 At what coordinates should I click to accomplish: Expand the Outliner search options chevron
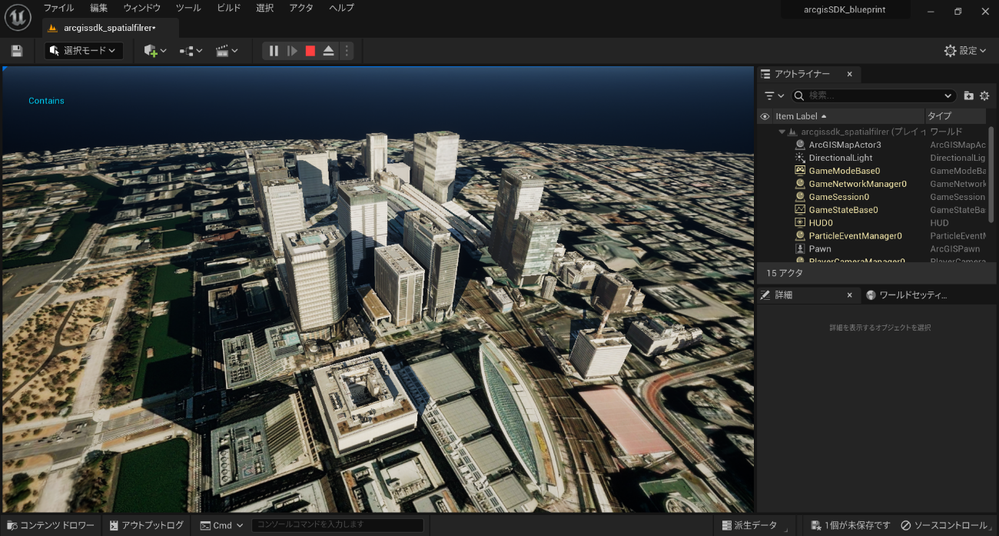tap(948, 96)
